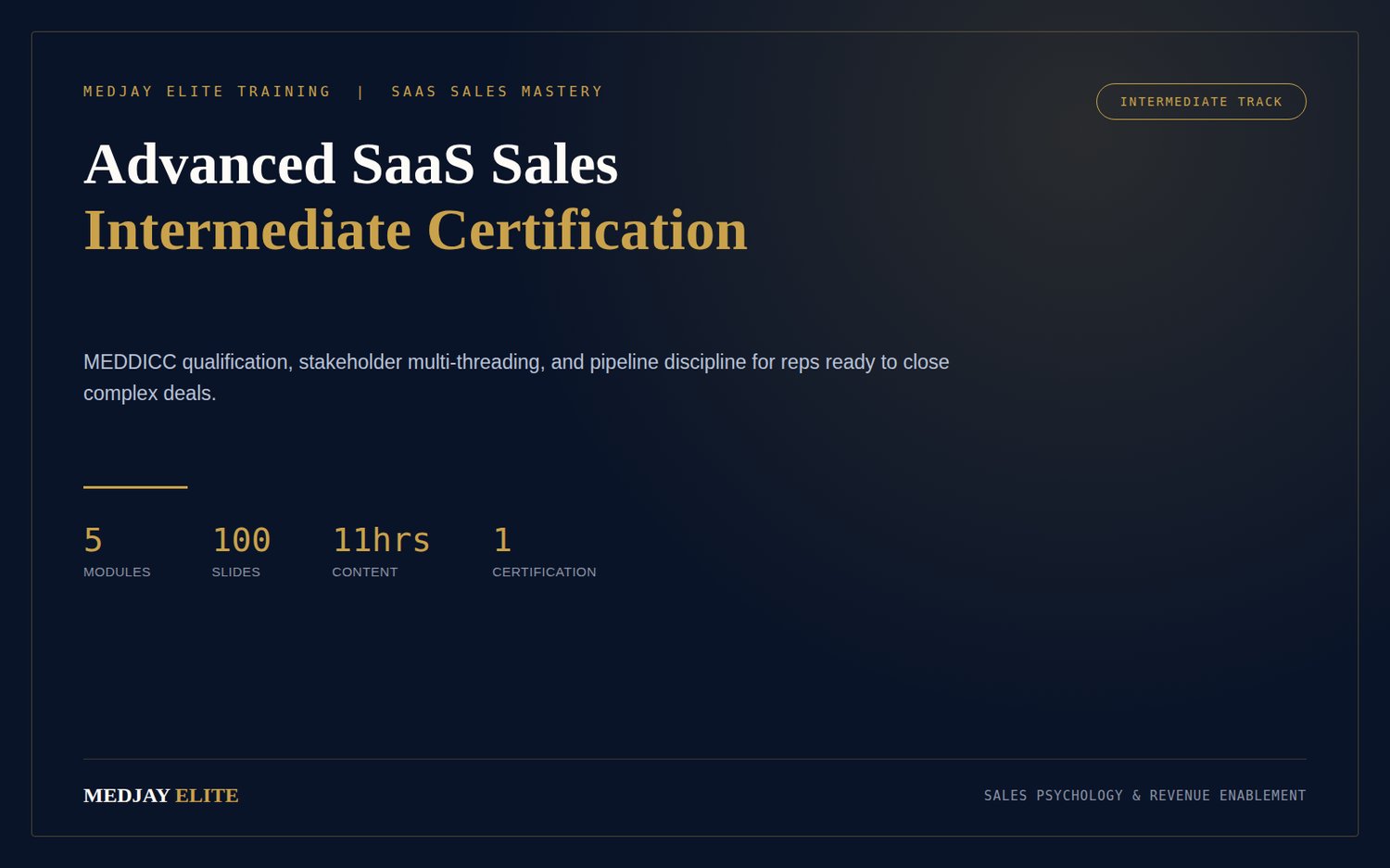Screen dimensions: 1390x868
Task: Select the Advanced SaaS Sales heading
Action: coord(350,164)
